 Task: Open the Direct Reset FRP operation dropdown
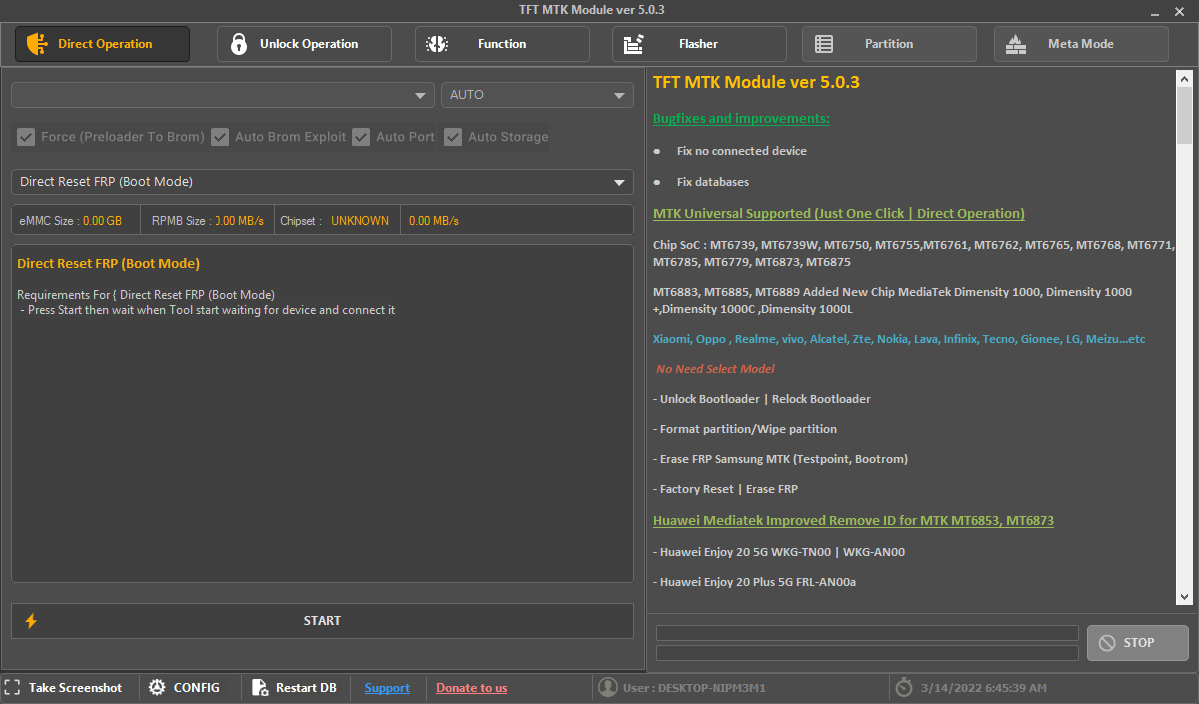321,182
